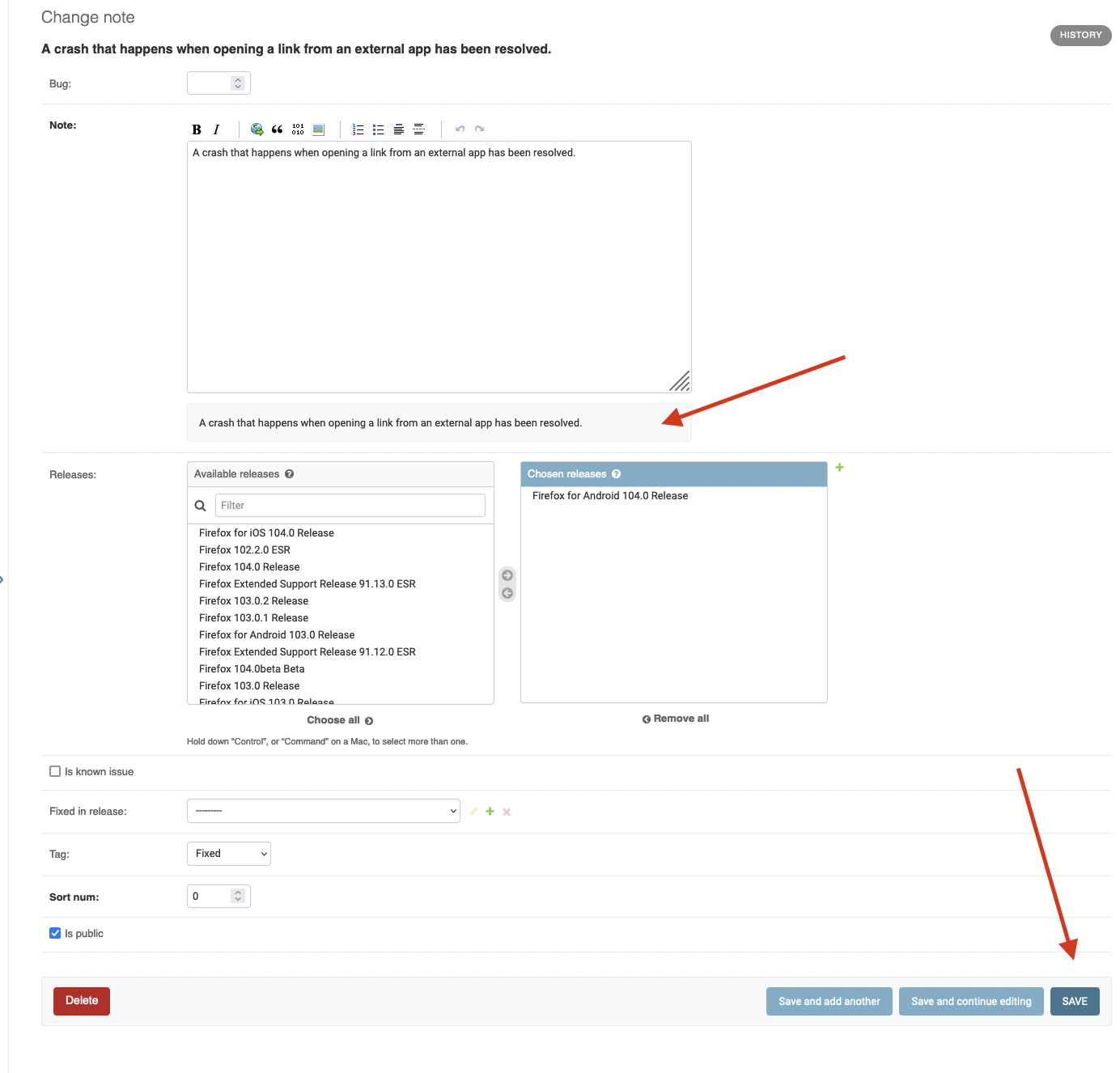
Task: Click Save and add another
Action: (x=829, y=1001)
